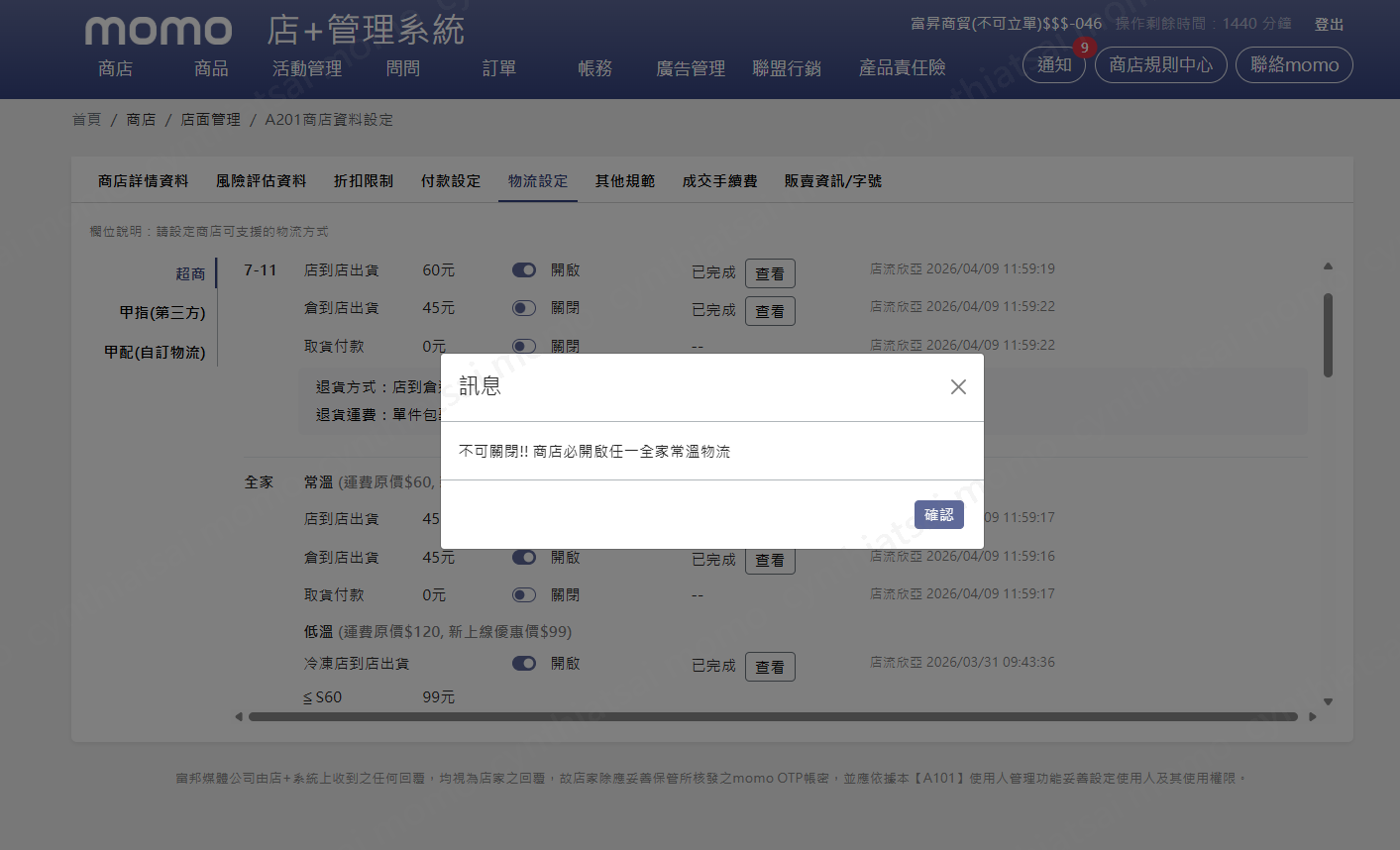Click 查看 for 7-11 店到店出貨
The height and width of the screenshot is (850, 1400).
point(770,273)
